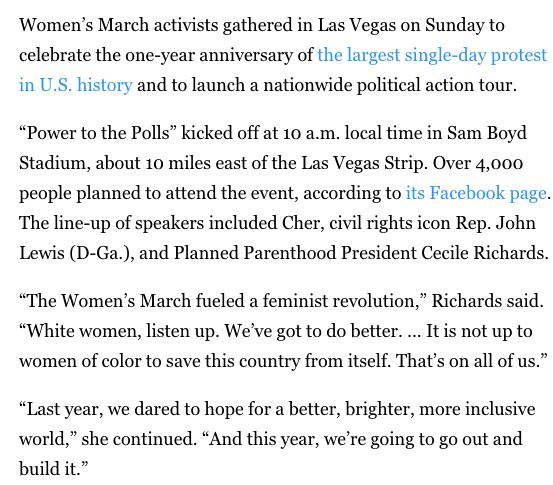The width and height of the screenshot is (553, 485).
Task: Click the words 'she continued' in last paragraph
Action: pyautogui.click(x=138, y=439)
